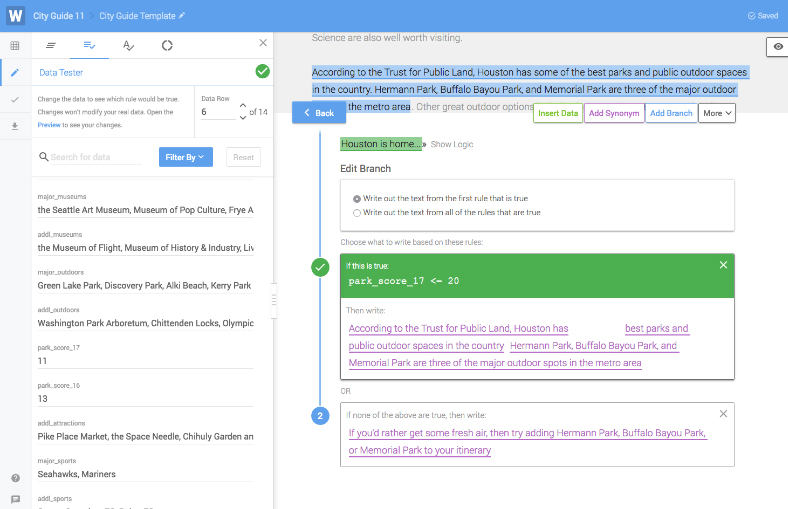Select the pencil edit sidebar icon
This screenshot has width=788, height=509.
(15, 73)
